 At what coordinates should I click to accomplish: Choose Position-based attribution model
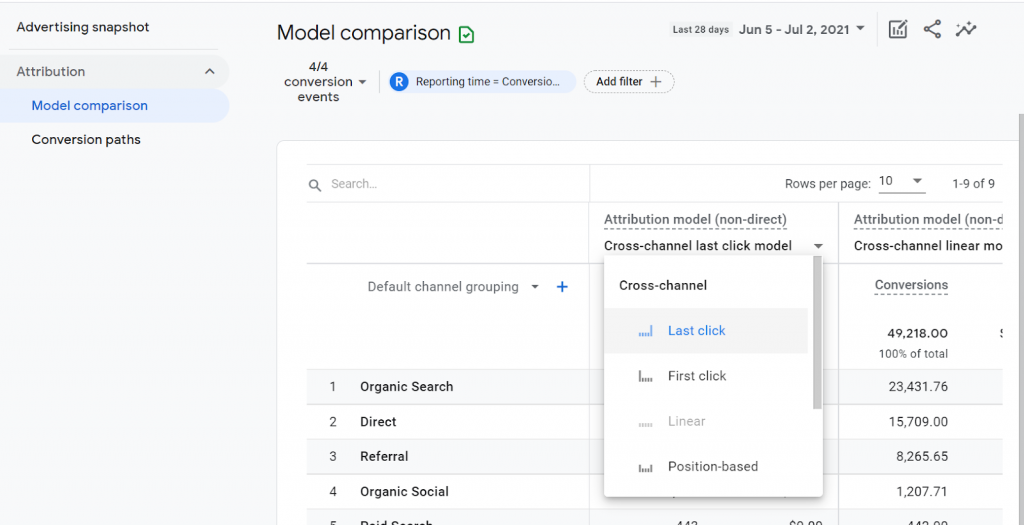coord(712,467)
